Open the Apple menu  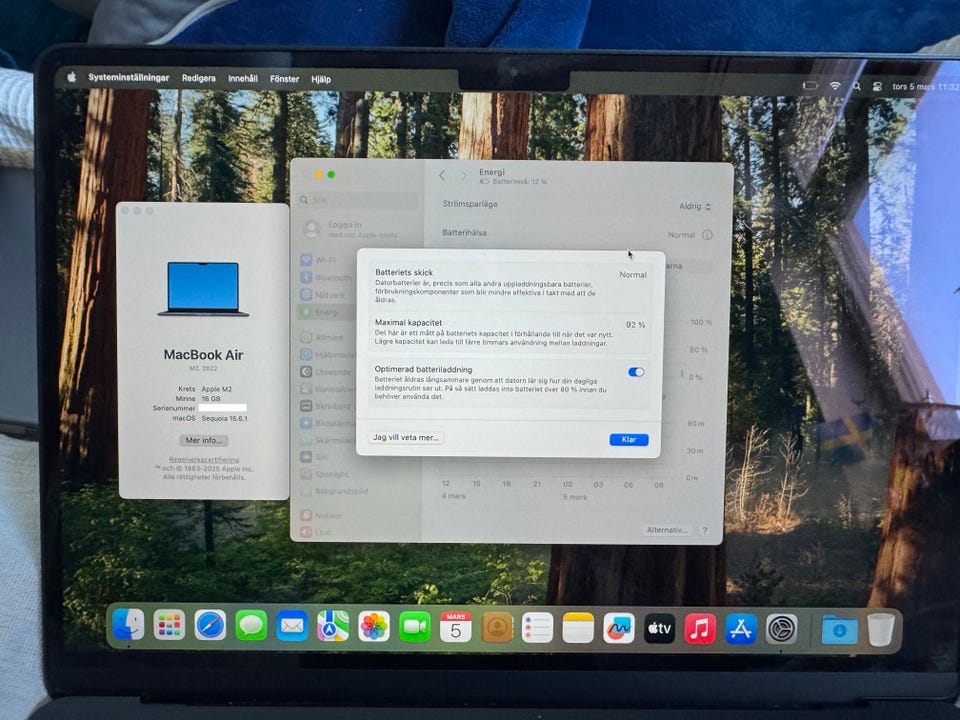click(72, 77)
